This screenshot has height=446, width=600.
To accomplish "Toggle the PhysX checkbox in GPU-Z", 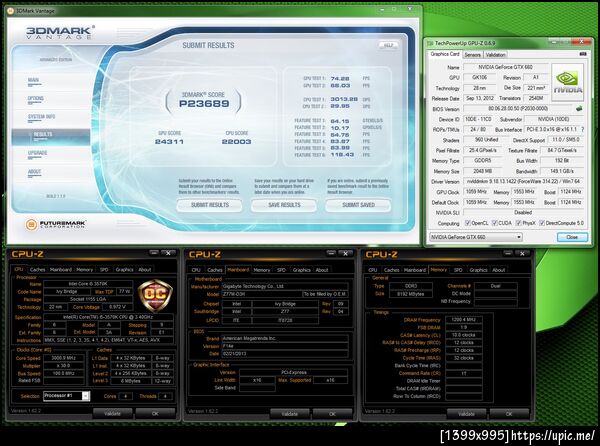I will point(518,223).
